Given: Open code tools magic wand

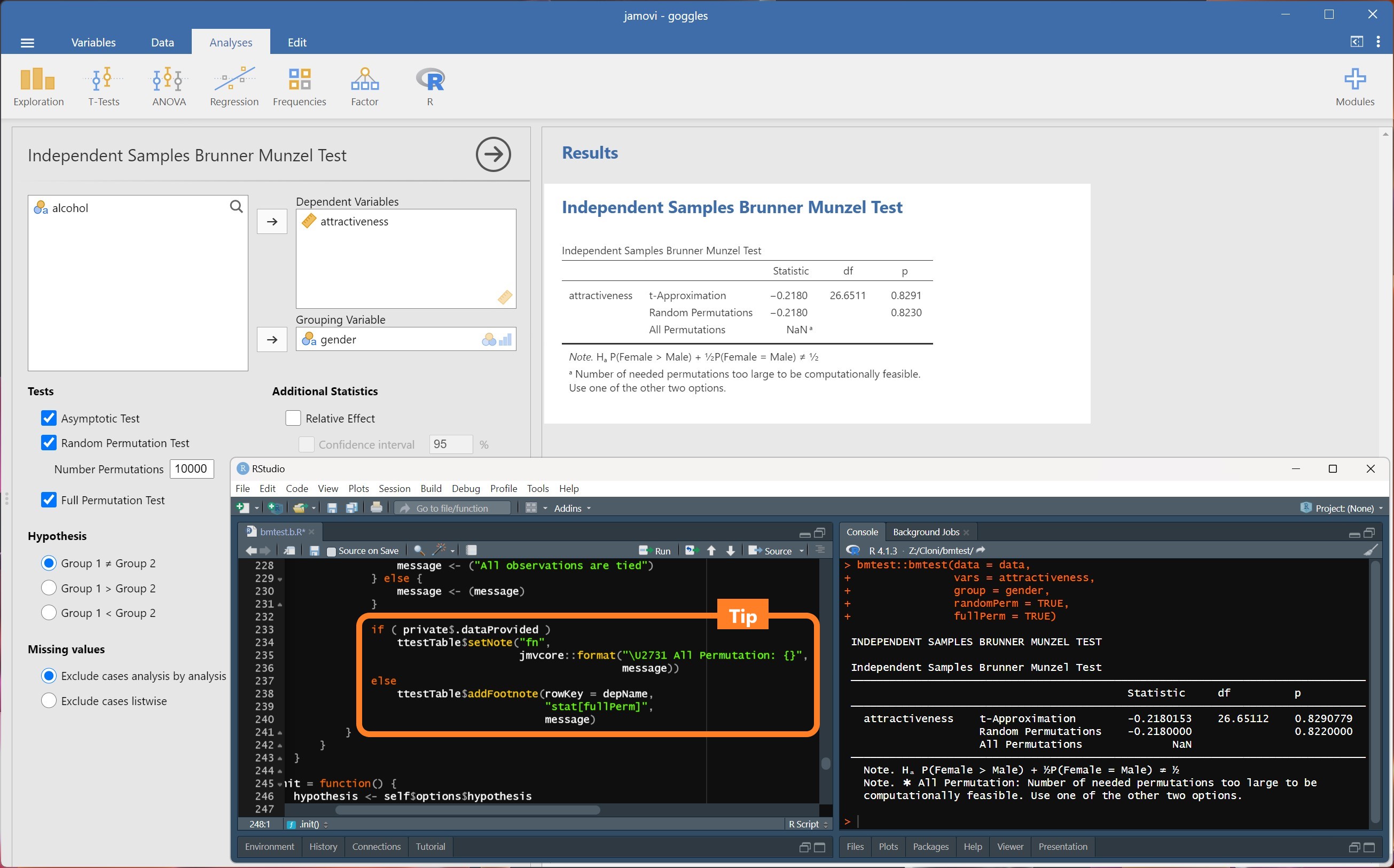Looking at the screenshot, I should click(x=439, y=550).
